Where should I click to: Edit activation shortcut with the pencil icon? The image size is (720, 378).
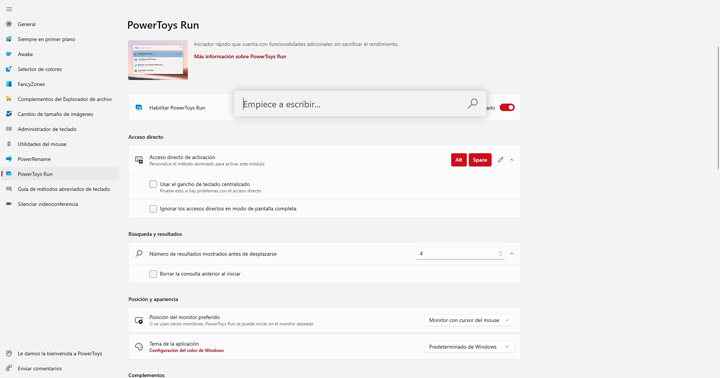[x=501, y=160]
